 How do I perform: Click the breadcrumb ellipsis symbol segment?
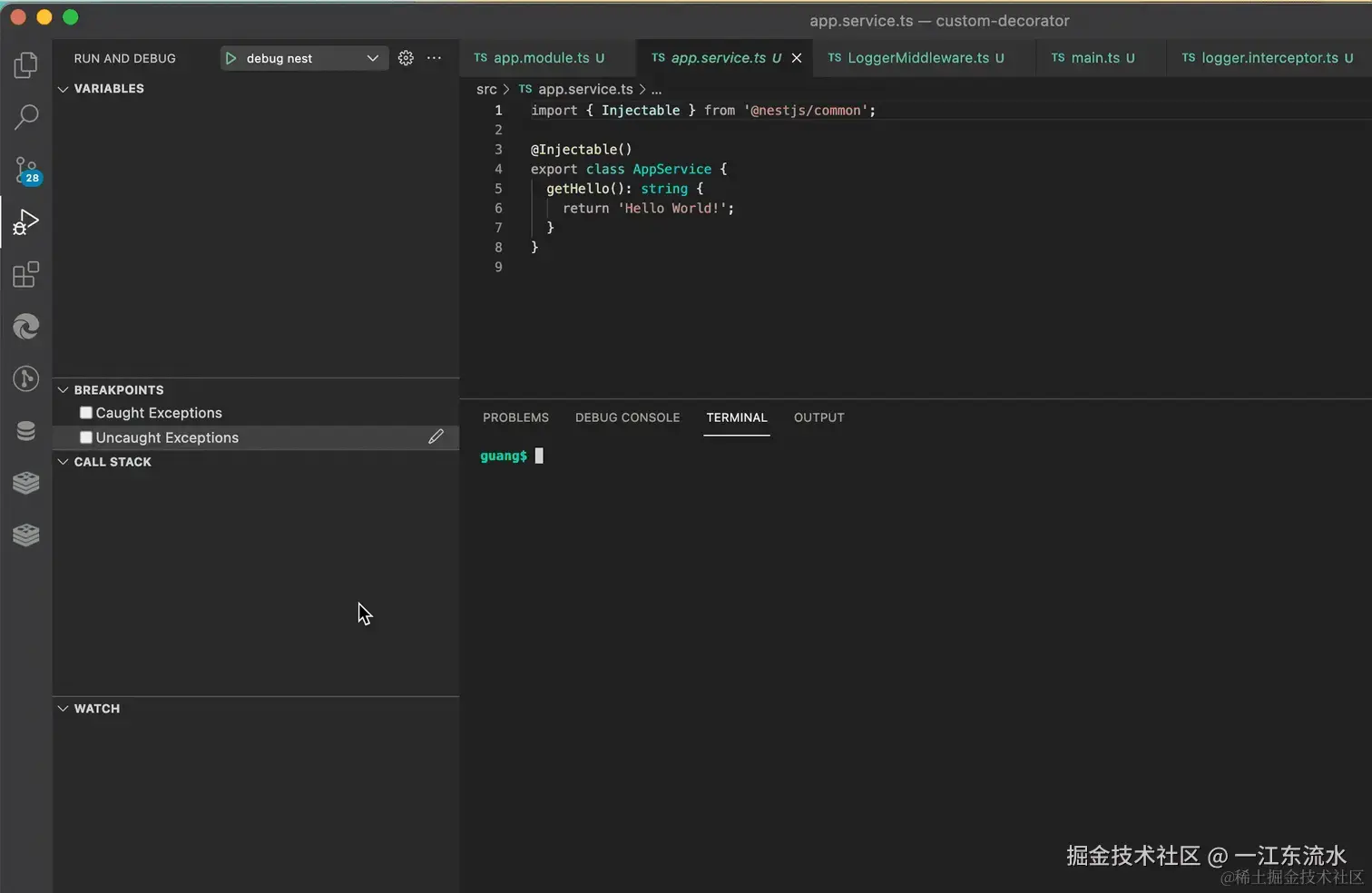click(656, 89)
